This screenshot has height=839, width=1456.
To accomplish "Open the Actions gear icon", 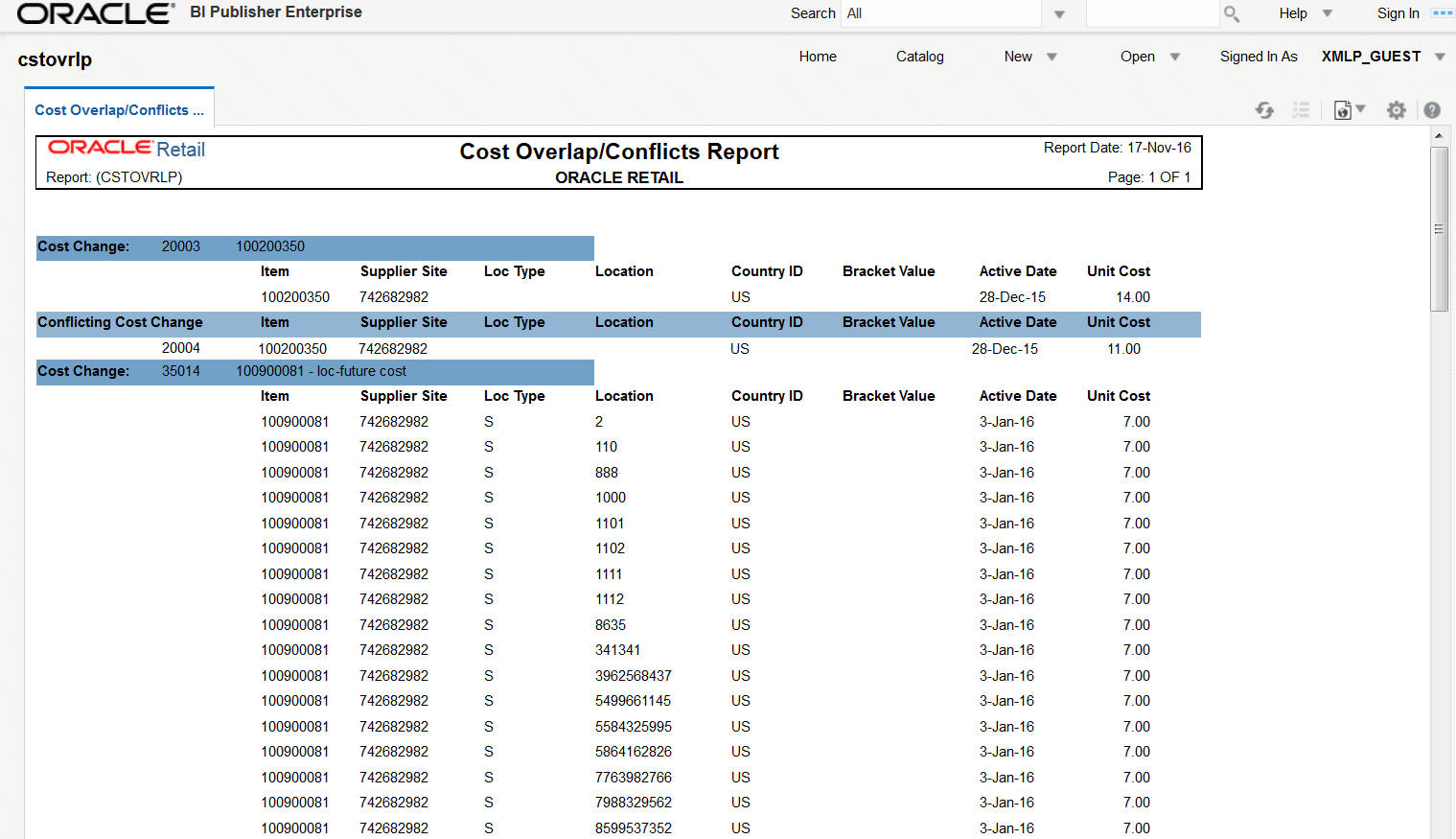I will (x=1396, y=110).
